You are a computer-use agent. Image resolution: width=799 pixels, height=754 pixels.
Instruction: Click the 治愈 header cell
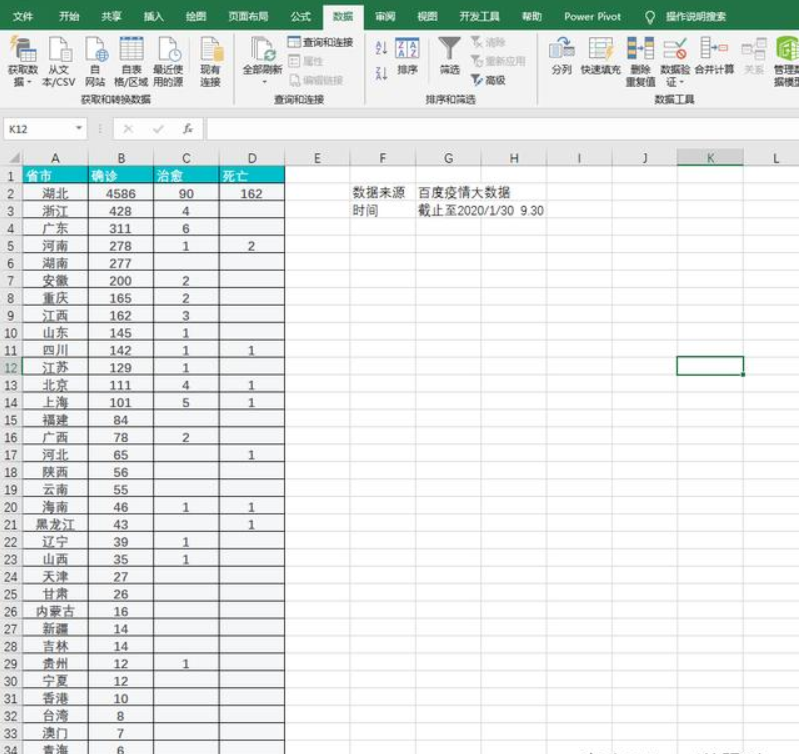coord(186,176)
